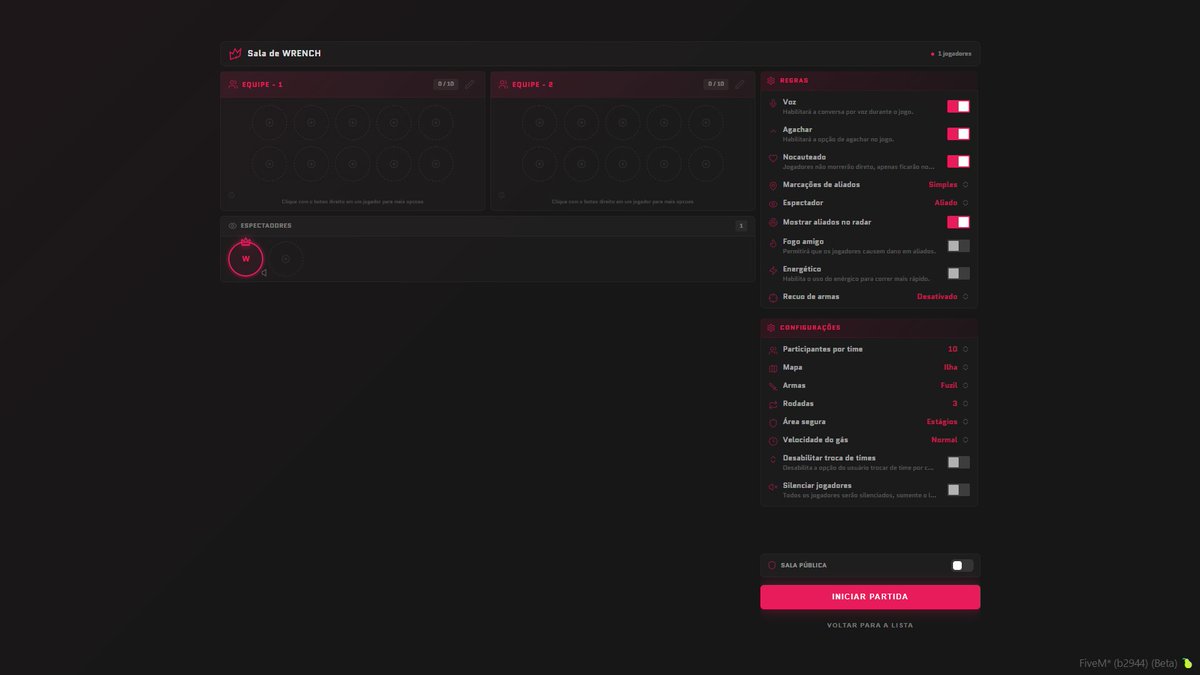Click the crown icon beside Sala de WRENCH
1200x675 pixels.
pos(235,54)
